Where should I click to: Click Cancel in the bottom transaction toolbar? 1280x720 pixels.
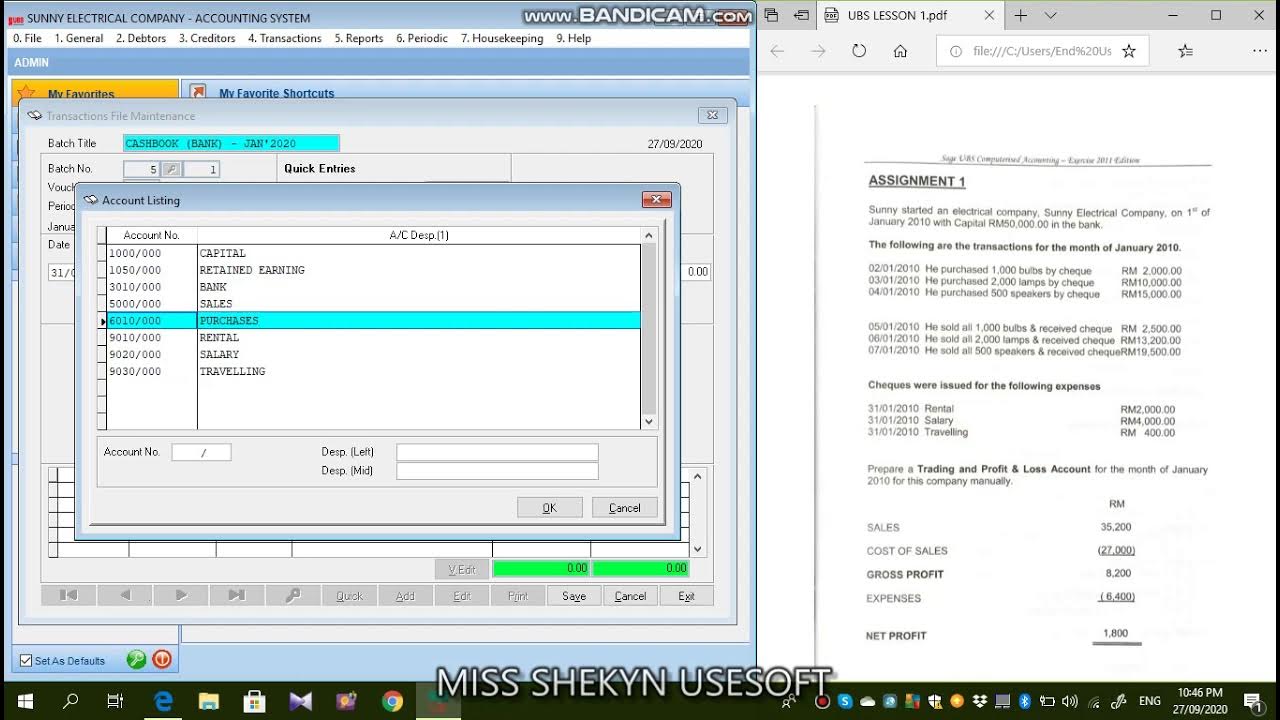(x=630, y=595)
